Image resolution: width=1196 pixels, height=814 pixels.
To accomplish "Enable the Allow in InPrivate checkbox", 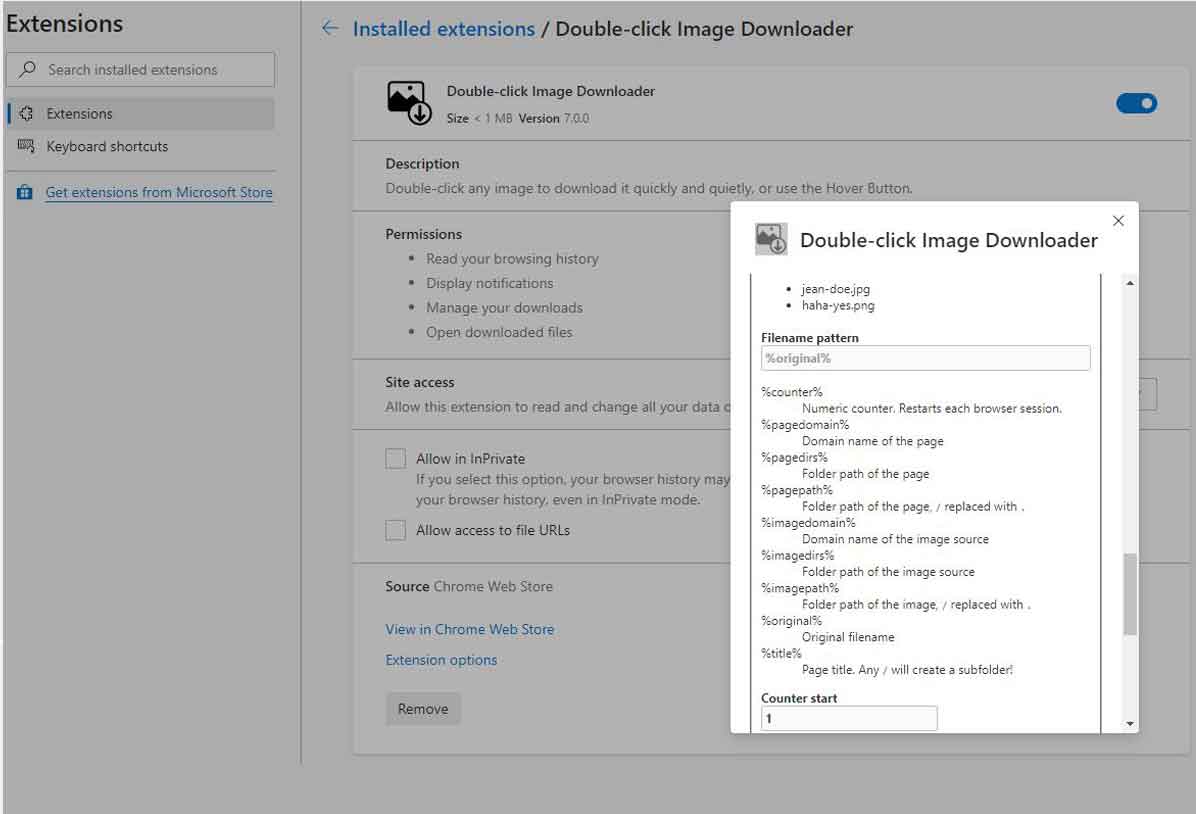I will click(396, 459).
